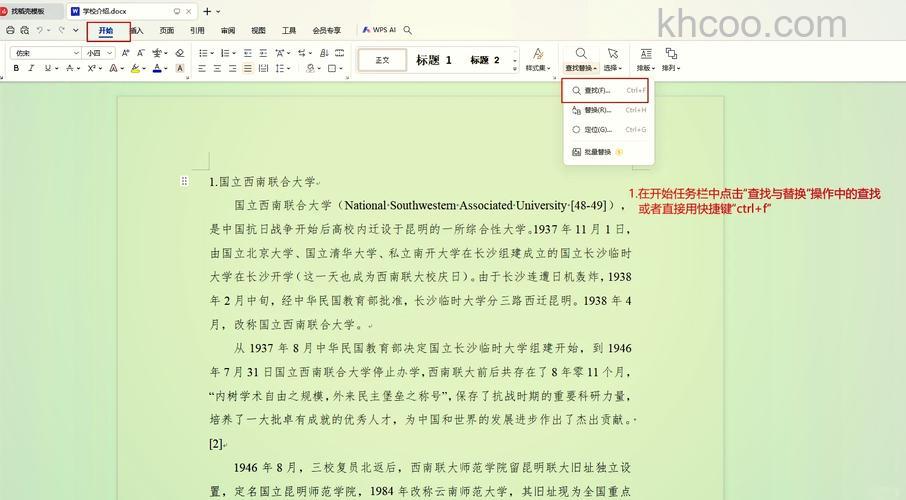Click the 查找替换 button

point(581,60)
